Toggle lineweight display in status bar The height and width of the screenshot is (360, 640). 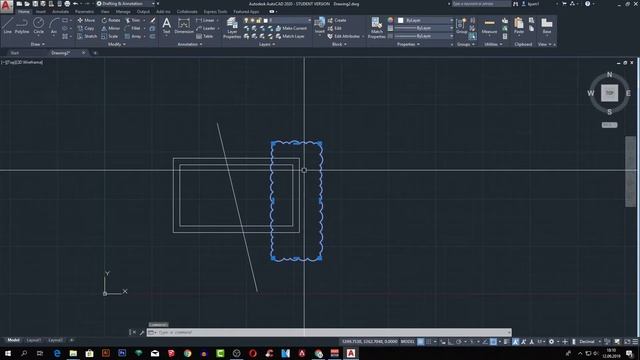pyautogui.click(x=507, y=342)
